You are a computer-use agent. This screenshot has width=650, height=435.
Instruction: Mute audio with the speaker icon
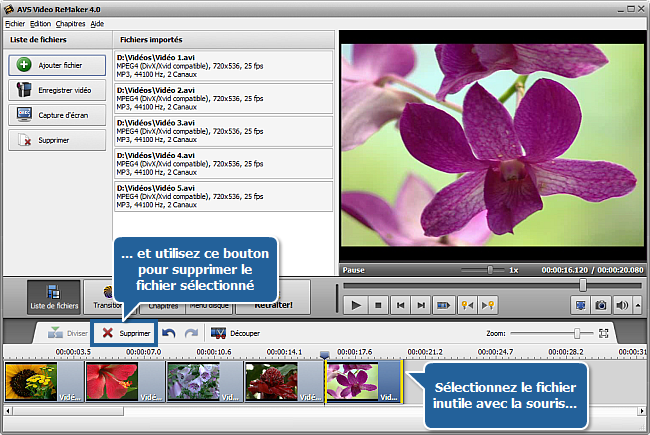621,305
